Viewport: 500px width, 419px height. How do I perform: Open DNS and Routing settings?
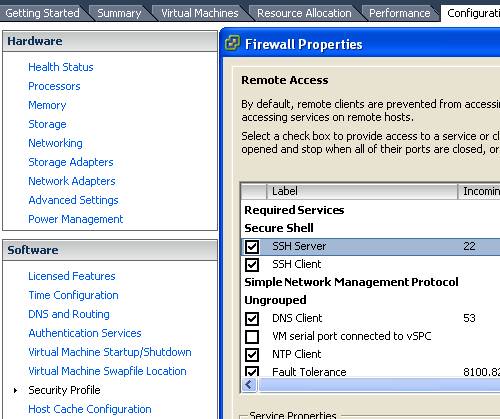(69, 314)
